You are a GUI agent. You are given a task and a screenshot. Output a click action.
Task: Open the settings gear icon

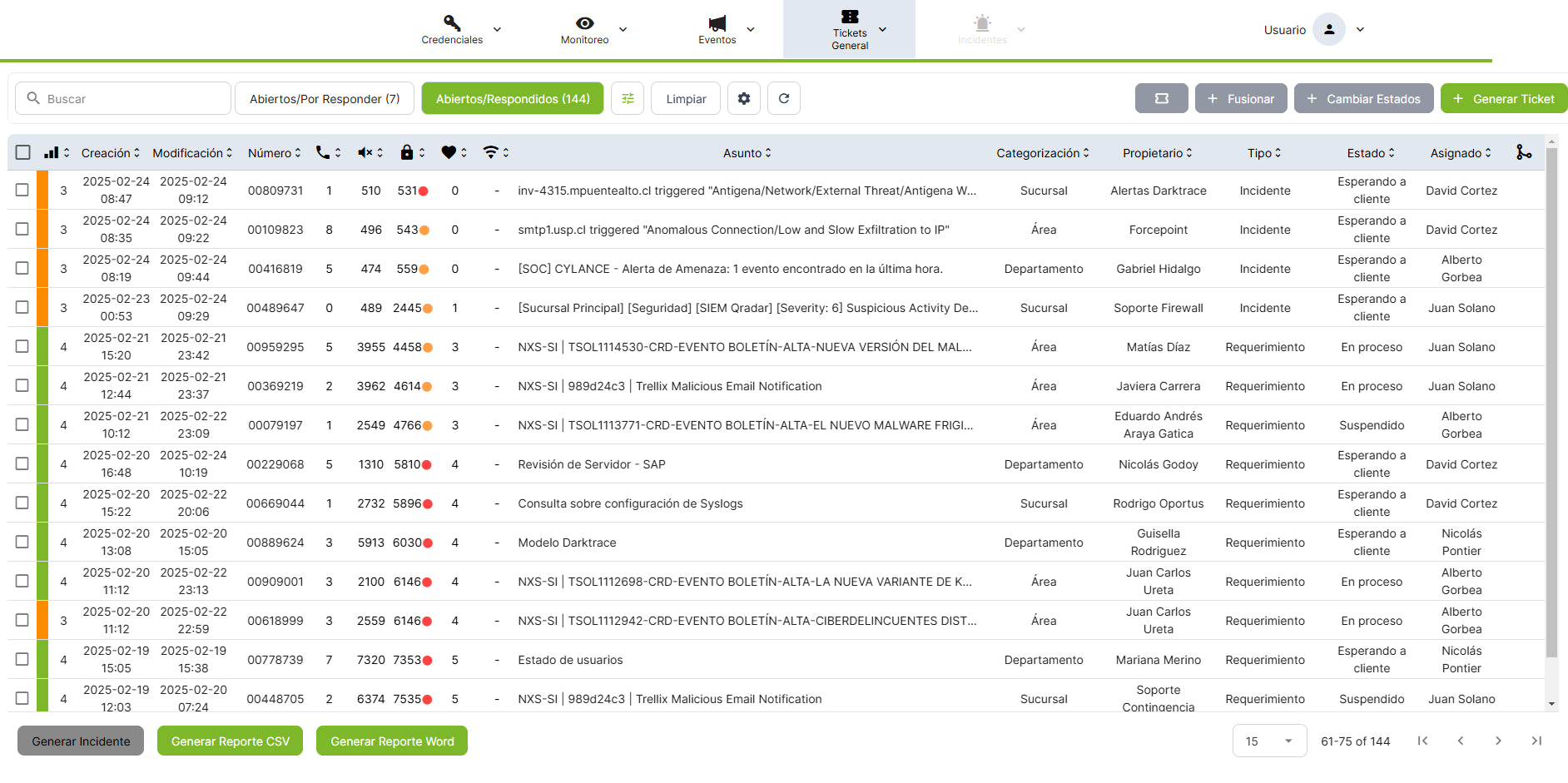click(x=744, y=98)
